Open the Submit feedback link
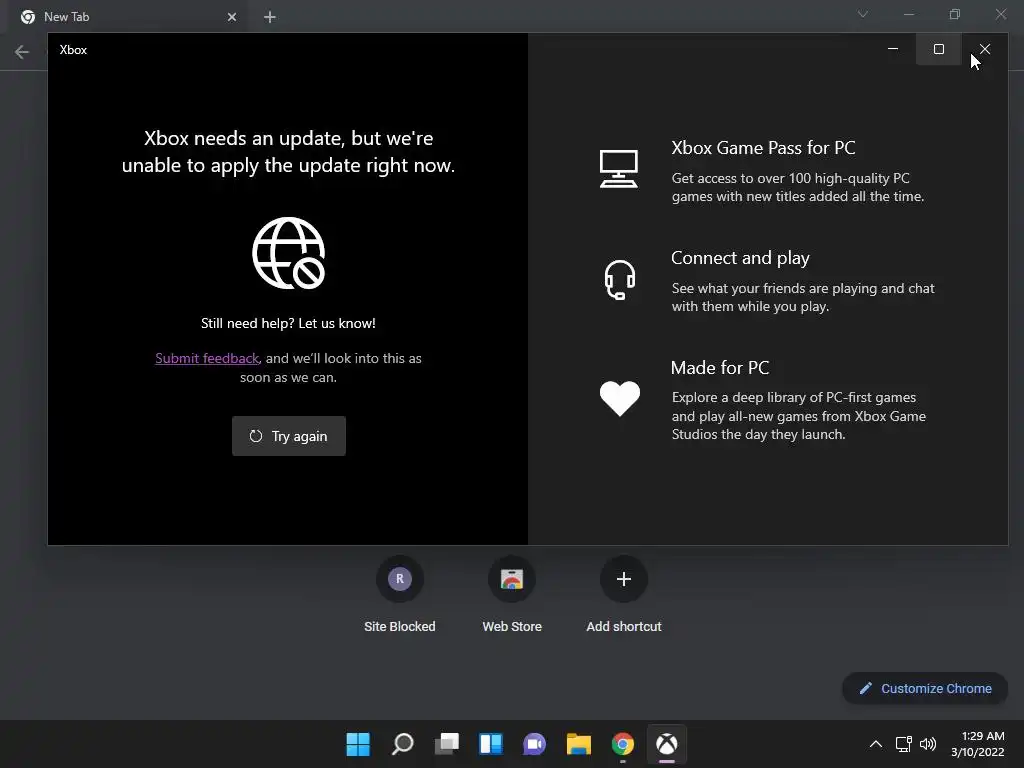Image resolution: width=1024 pixels, height=768 pixels. pyautogui.click(x=207, y=358)
